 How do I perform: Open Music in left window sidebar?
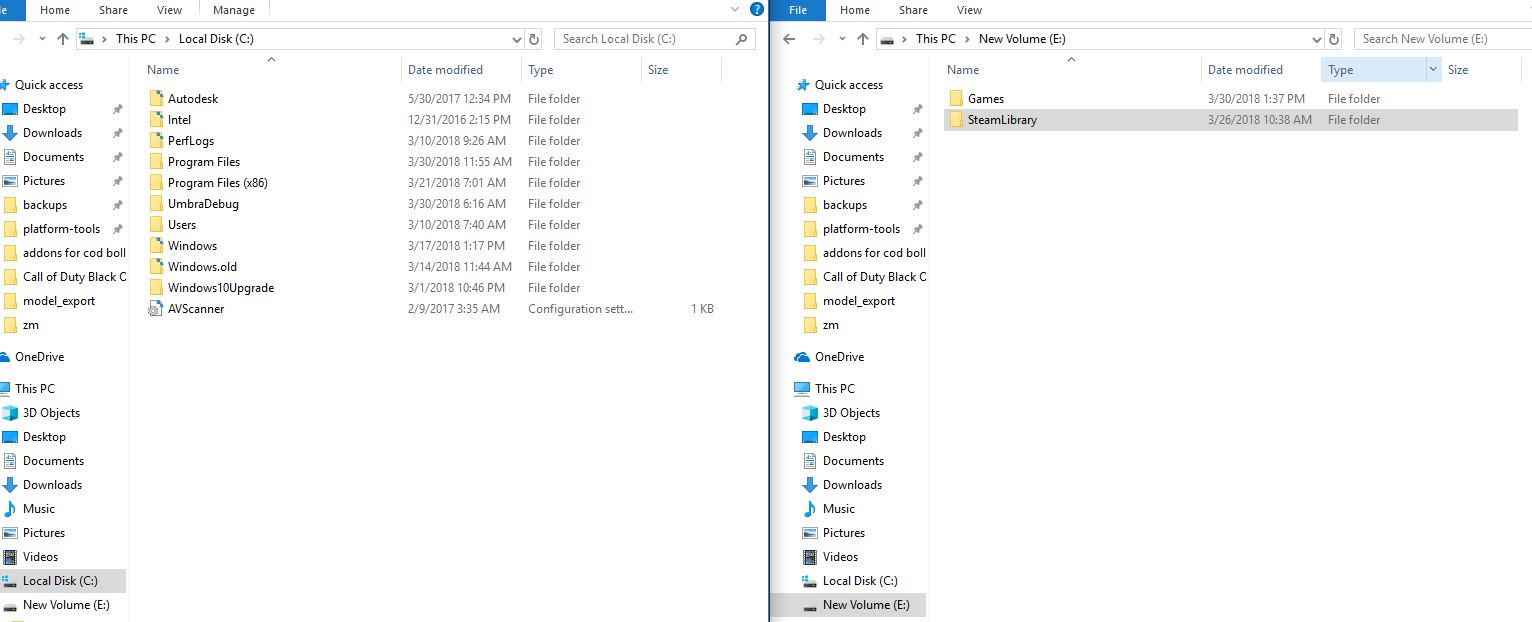click(39, 509)
